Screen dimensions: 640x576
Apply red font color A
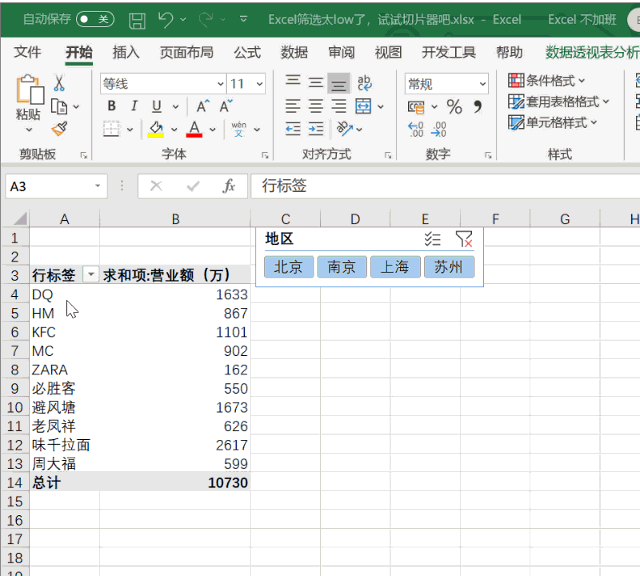point(194,129)
